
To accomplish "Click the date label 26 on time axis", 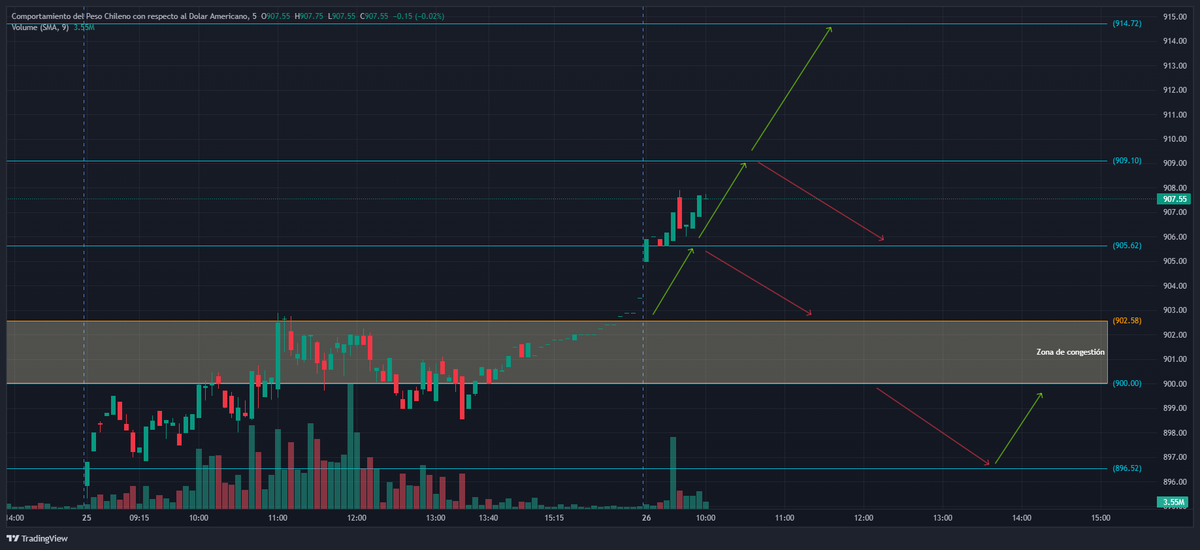I will (645, 518).
